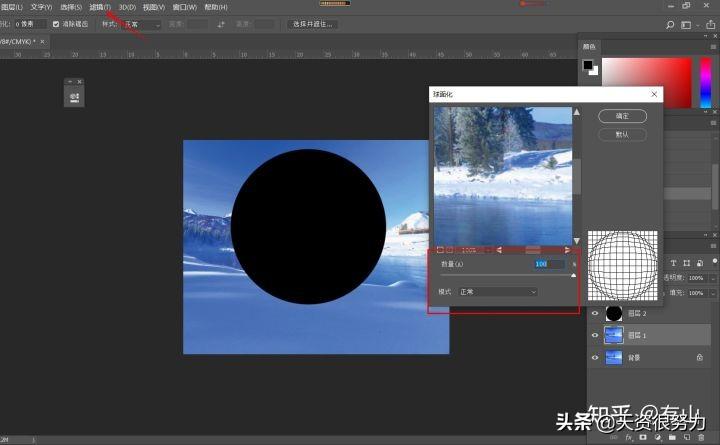The width and height of the screenshot is (720, 445).
Task: Hide layer 2 with its eye icon
Action: click(x=595, y=313)
